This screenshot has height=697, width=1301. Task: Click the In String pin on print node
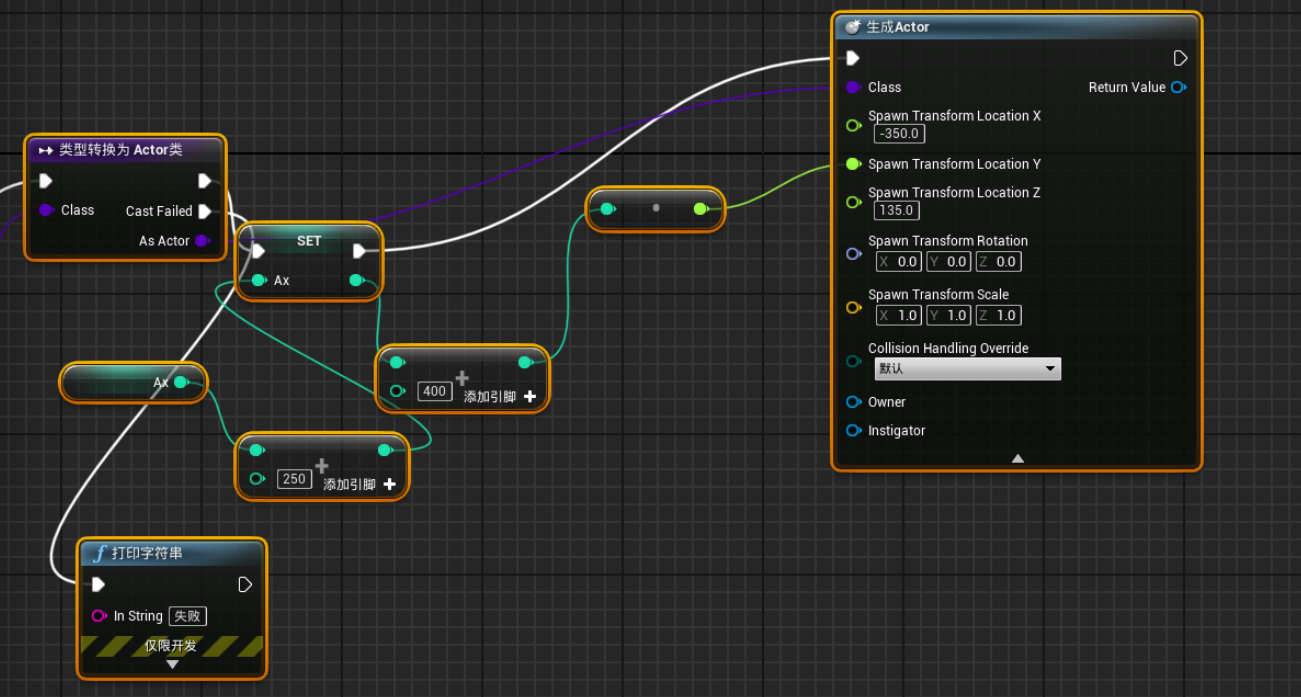point(99,616)
